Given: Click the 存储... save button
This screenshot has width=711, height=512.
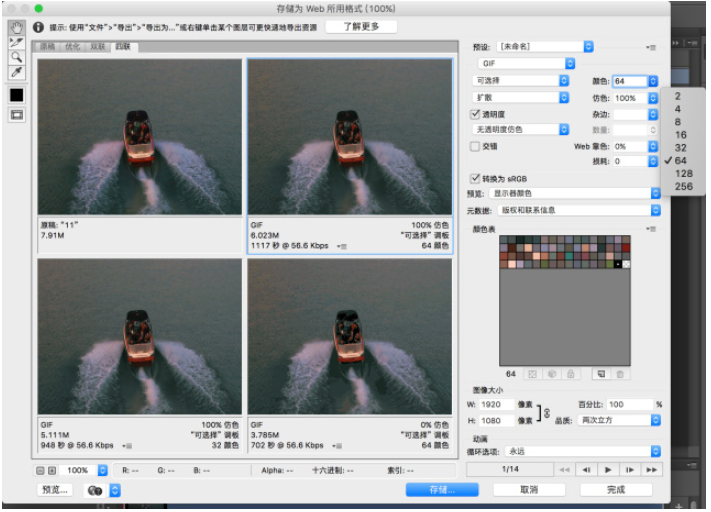Looking at the screenshot, I should 436,490.
